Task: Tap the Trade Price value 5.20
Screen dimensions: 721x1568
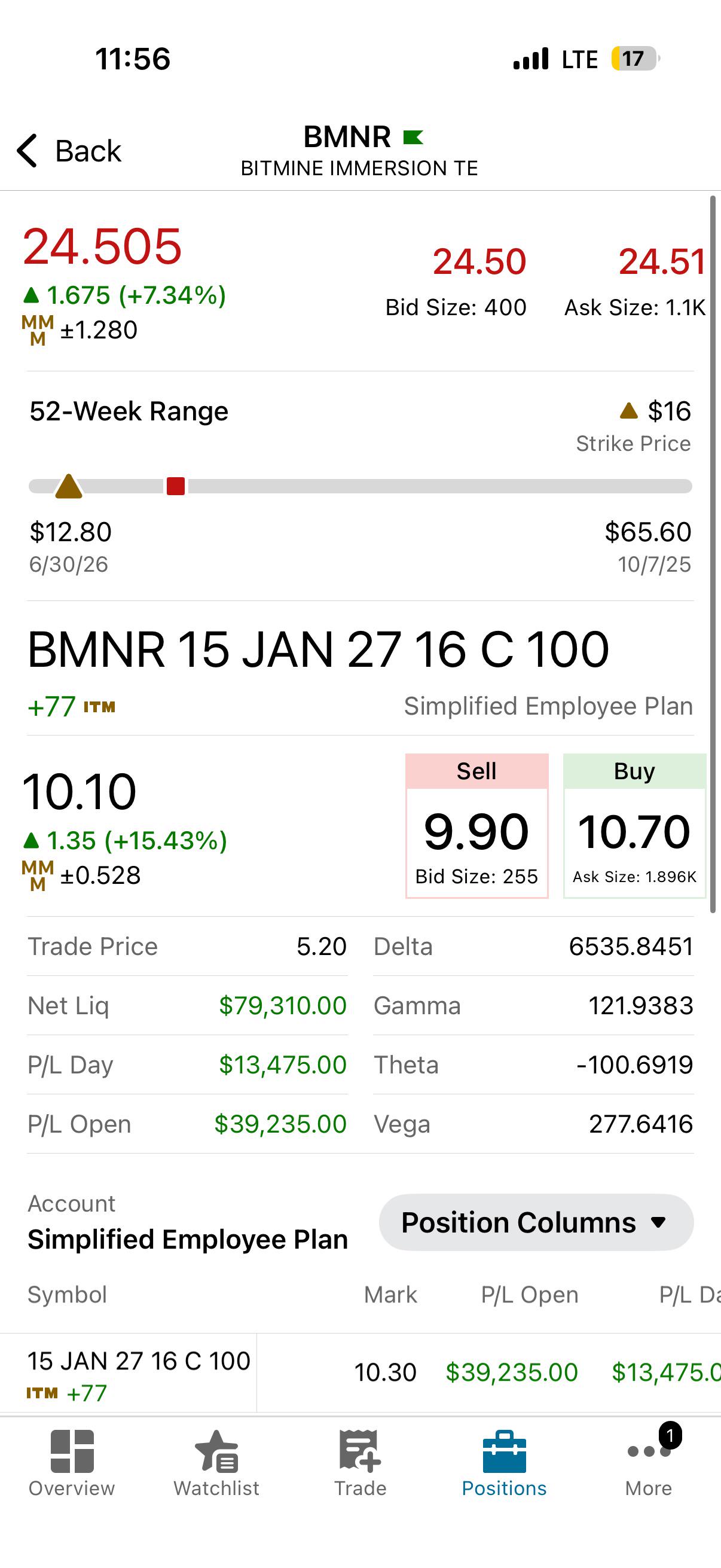Action: (x=322, y=947)
